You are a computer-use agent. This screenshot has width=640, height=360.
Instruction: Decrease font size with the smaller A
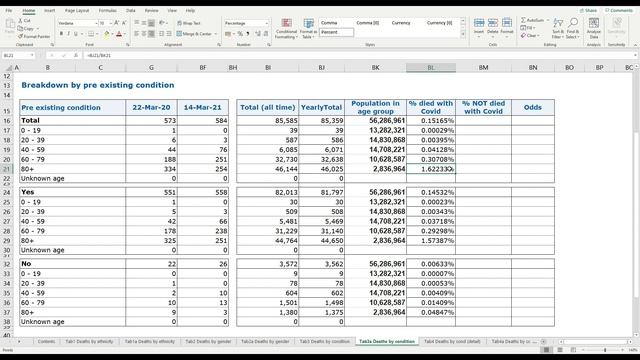124,23
